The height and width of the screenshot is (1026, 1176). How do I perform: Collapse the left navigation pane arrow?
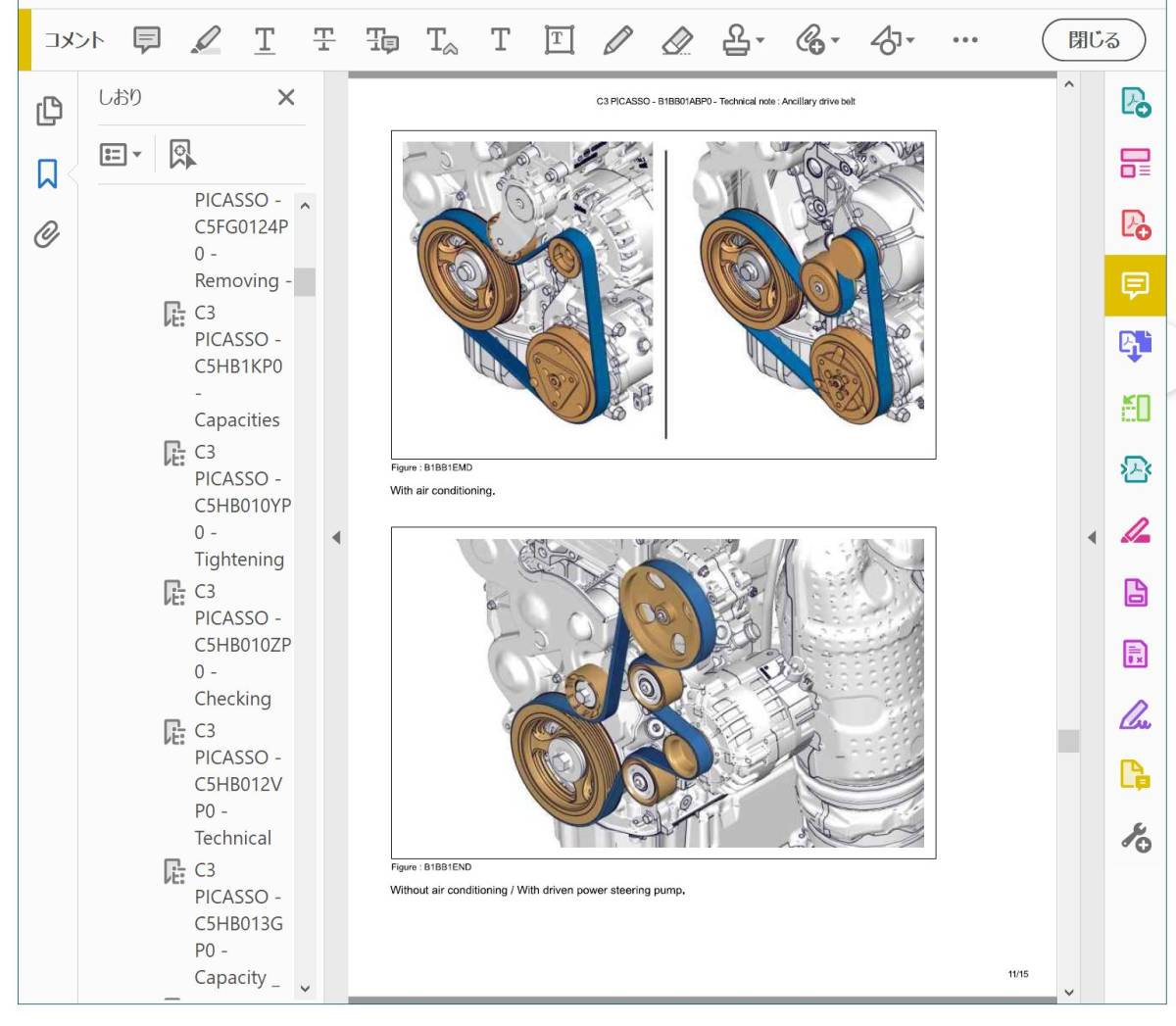pos(336,537)
